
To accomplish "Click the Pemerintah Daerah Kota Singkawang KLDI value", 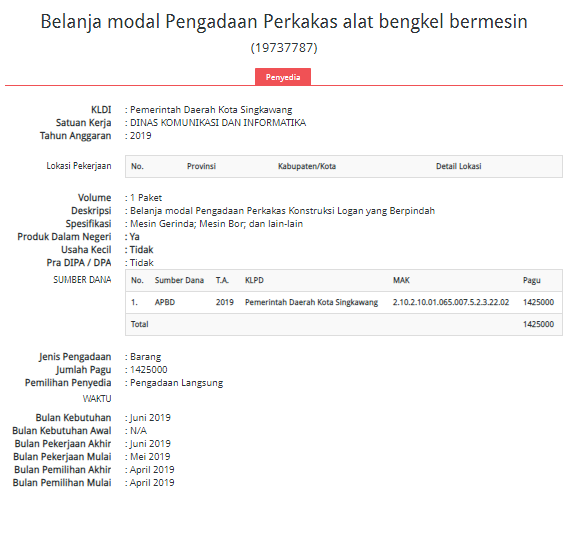I will 211,110.
